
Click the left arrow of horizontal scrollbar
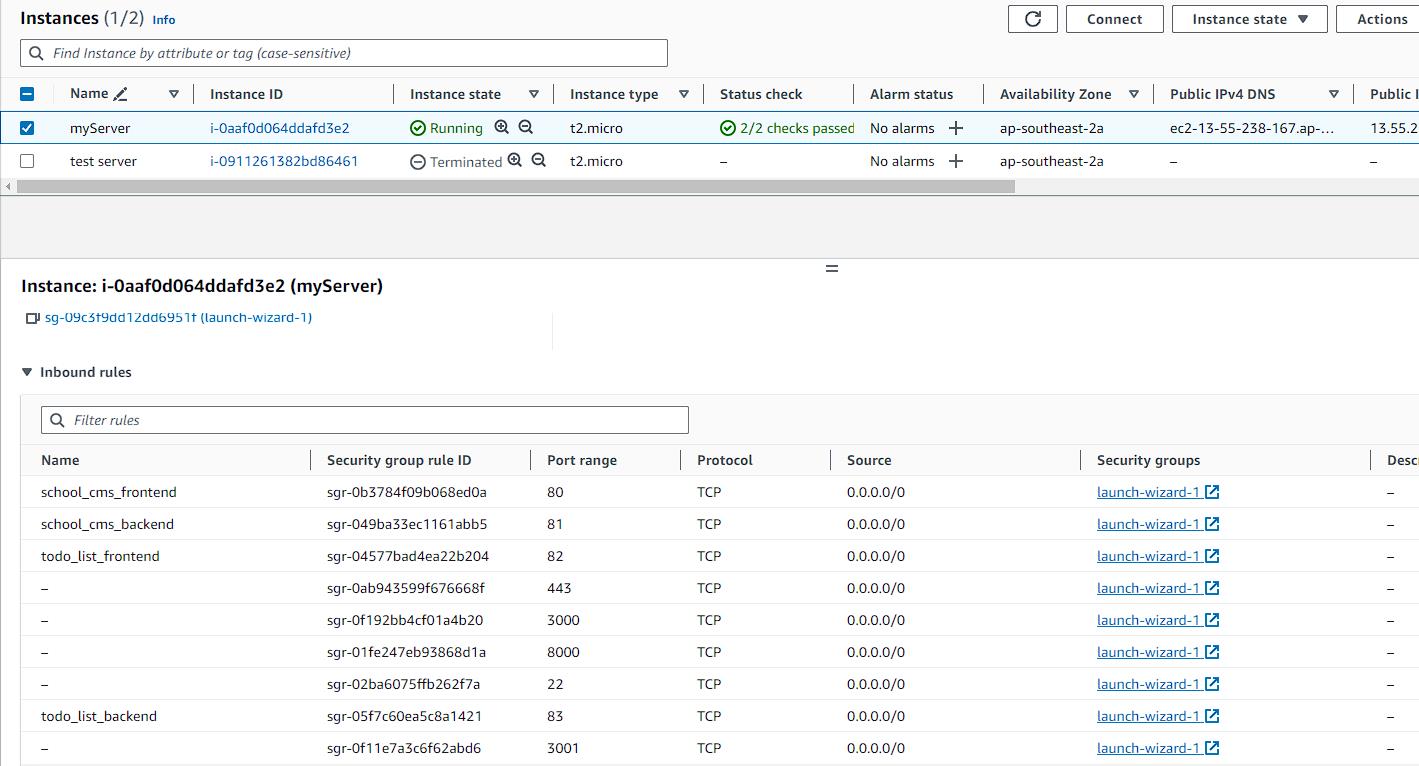(x=9, y=186)
